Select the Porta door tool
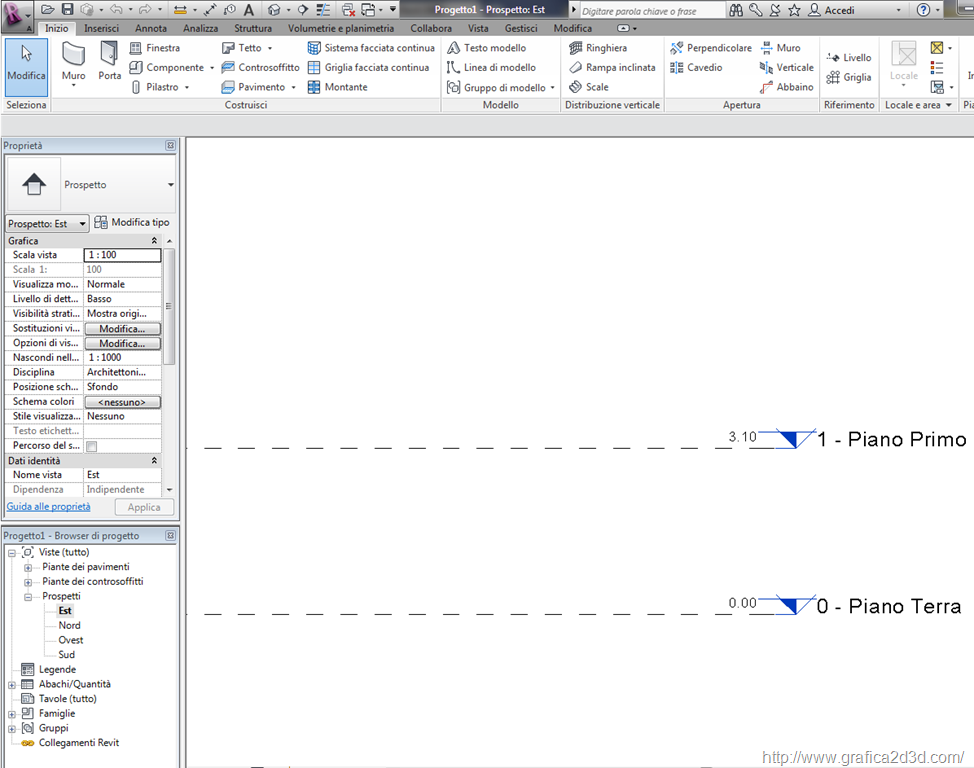 [110, 62]
